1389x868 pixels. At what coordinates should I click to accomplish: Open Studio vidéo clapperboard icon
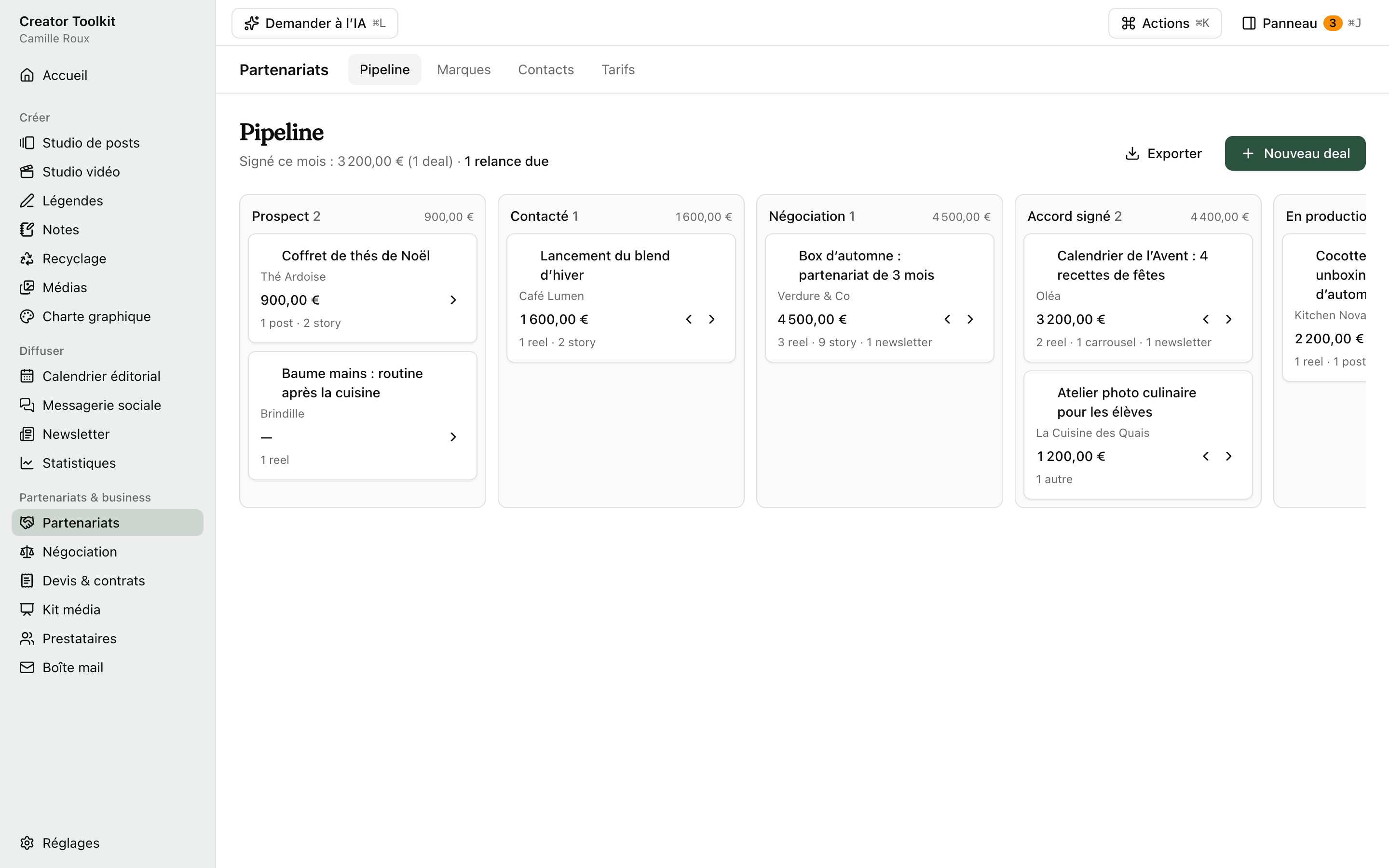point(27,172)
